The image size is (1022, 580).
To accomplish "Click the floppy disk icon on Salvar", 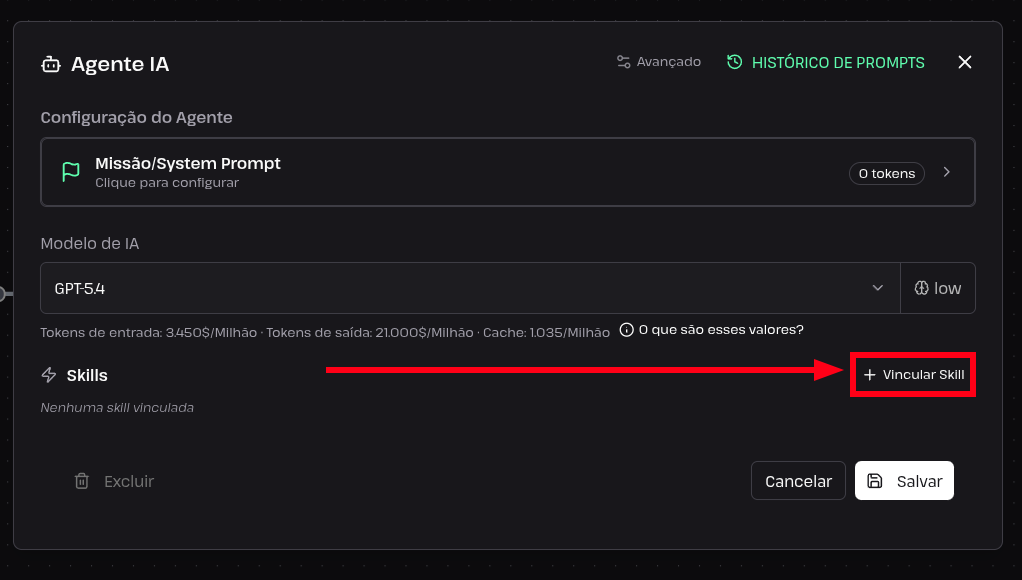I will pos(875,481).
